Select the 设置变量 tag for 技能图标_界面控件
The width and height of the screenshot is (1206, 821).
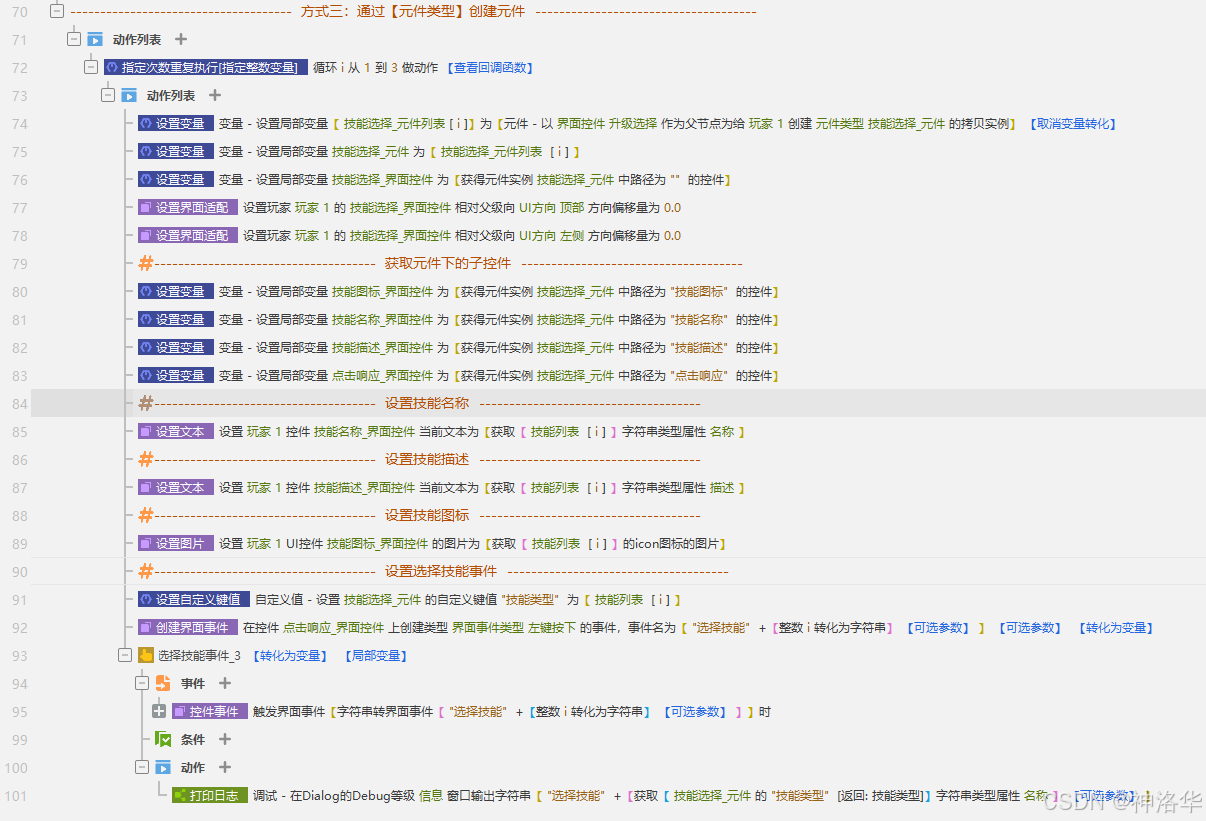[x=176, y=291]
